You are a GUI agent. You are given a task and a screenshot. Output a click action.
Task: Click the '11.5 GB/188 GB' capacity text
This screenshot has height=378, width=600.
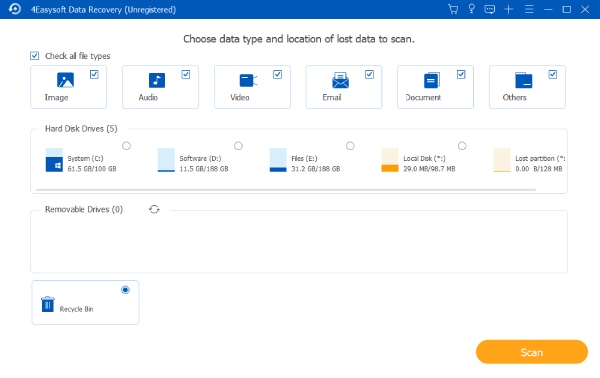tap(204, 169)
